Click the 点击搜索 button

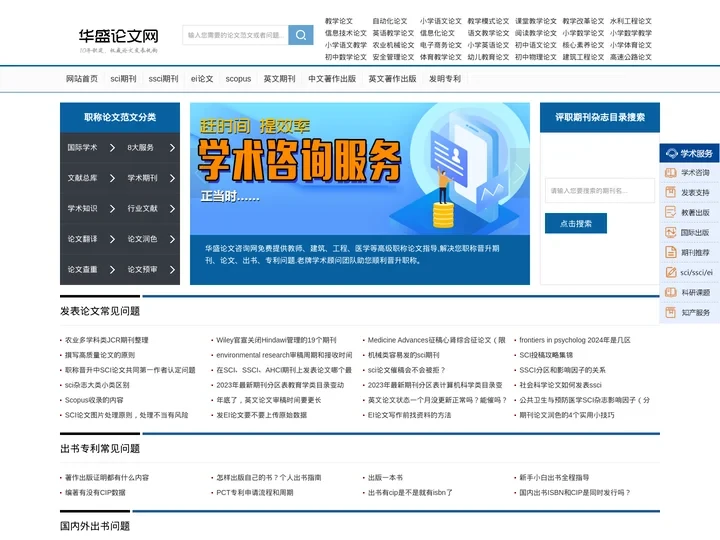click(x=576, y=224)
